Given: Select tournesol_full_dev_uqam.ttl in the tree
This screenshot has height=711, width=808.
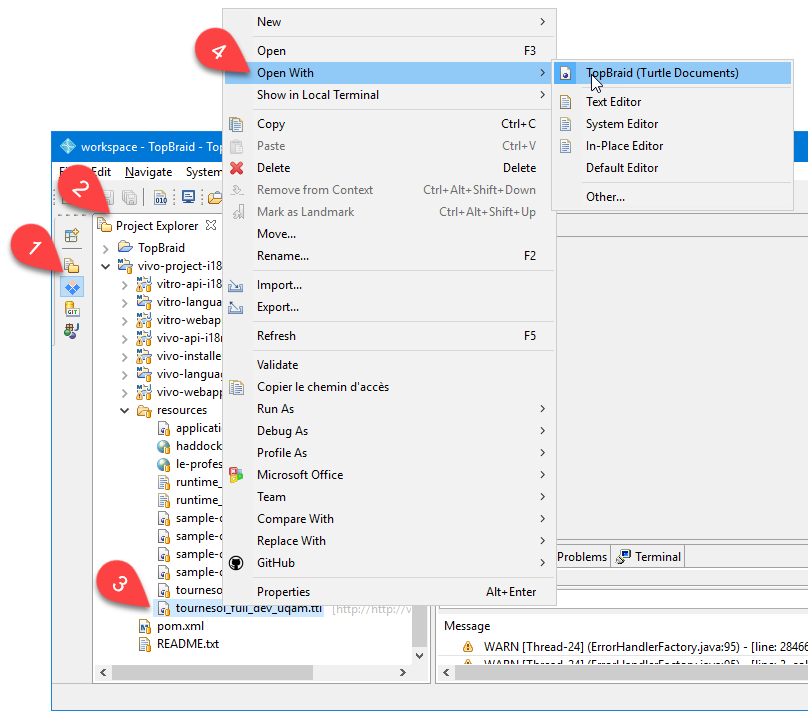Looking at the screenshot, I should 240,608.
